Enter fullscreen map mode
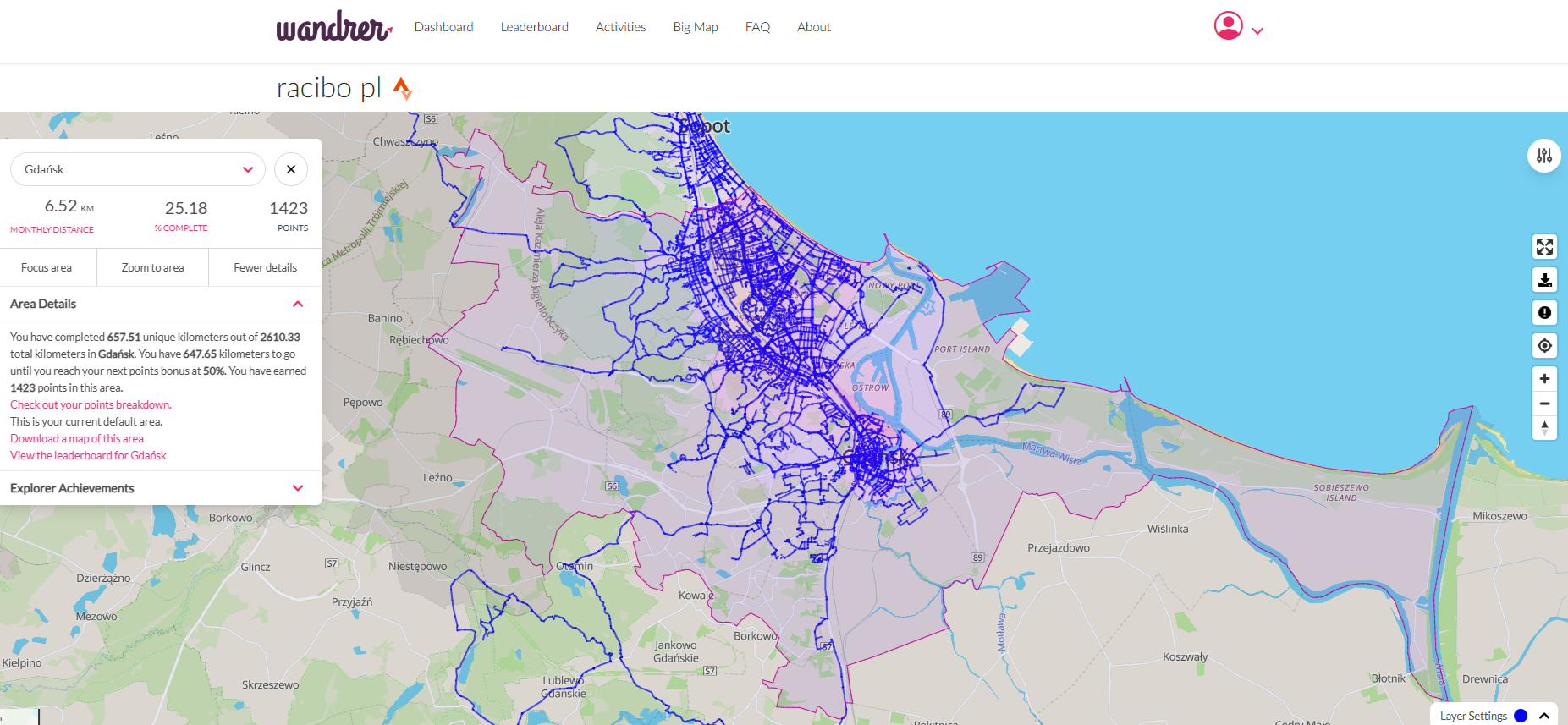 click(1544, 246)
